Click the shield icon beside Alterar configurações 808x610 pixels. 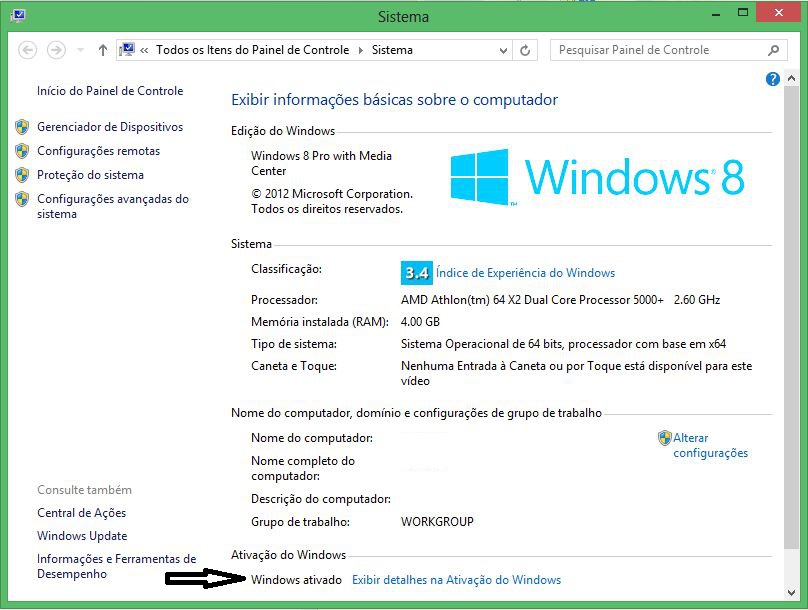pos(664,438)
